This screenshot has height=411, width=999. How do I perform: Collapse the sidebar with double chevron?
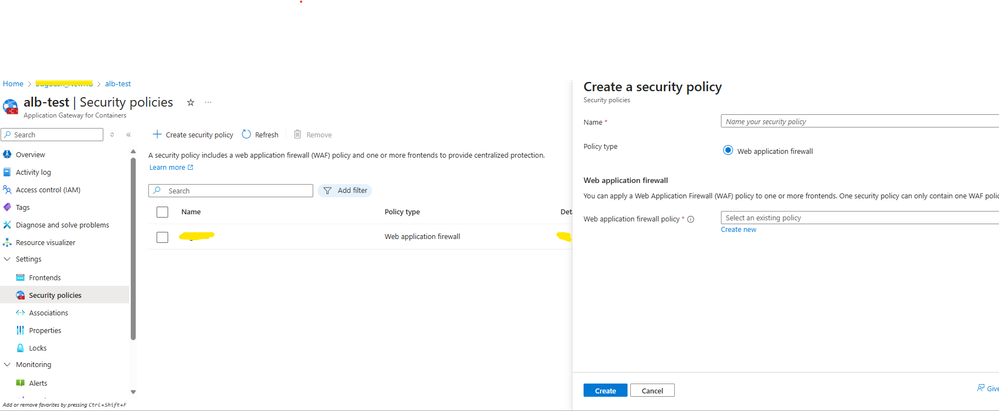128,135
